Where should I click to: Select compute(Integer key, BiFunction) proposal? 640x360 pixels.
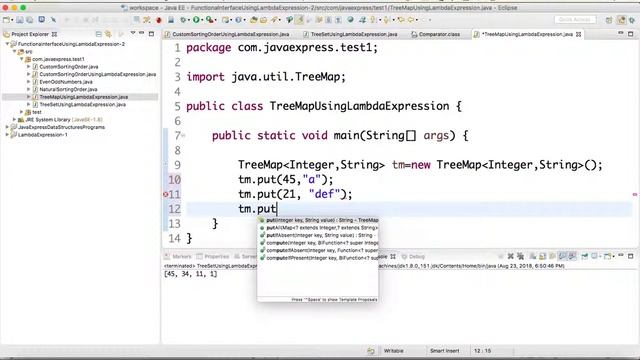coord(318,243)
